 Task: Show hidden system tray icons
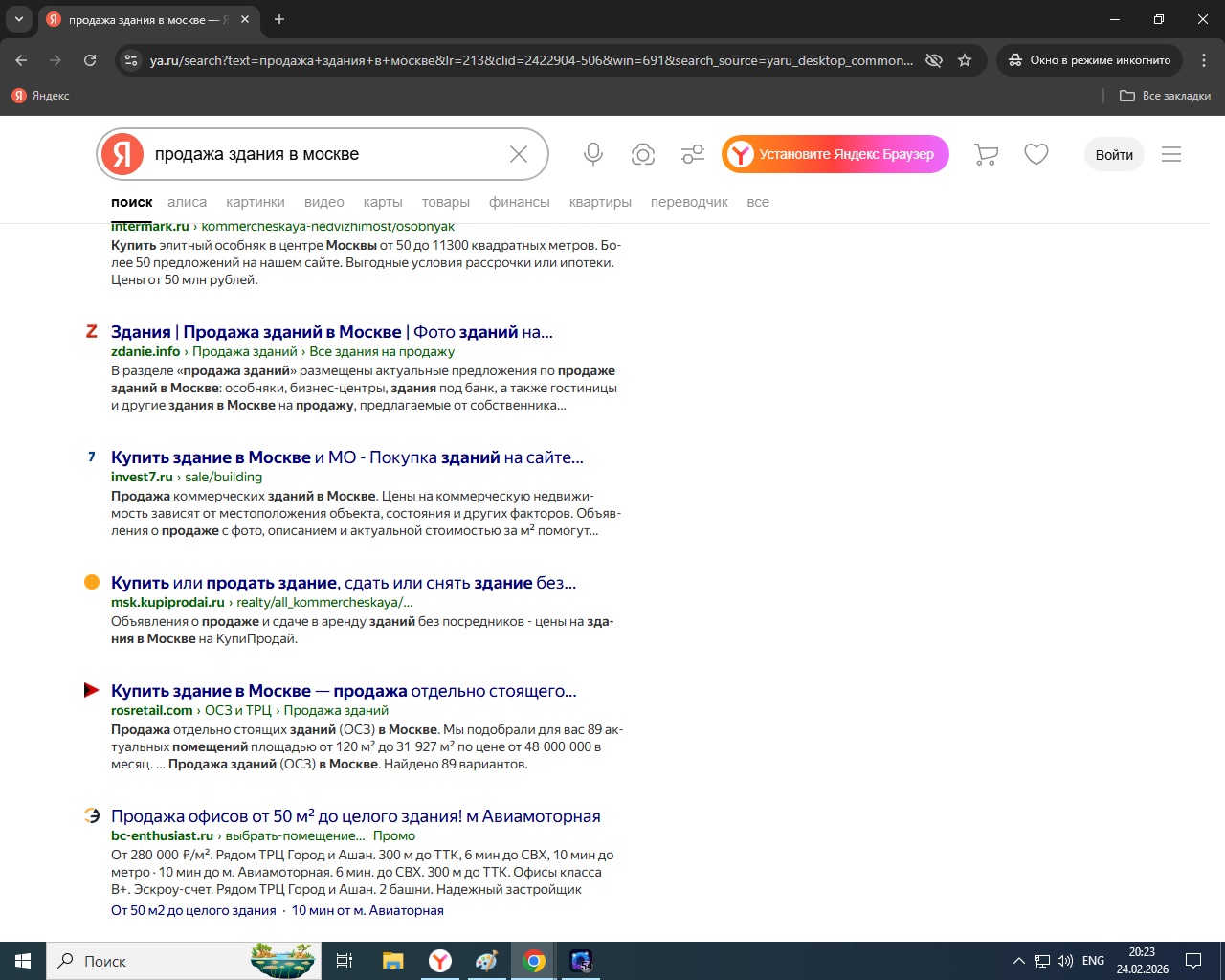tap(1018, 961)
